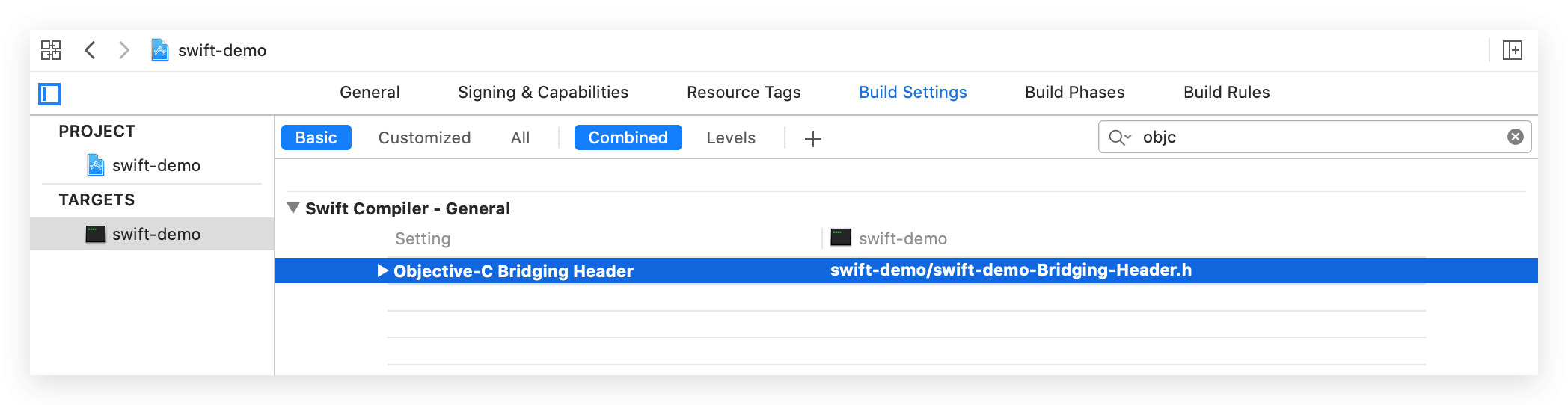Viewport: 1568px width, 405px height.
Task: Select the Combined view
Action: pos(628,137)
